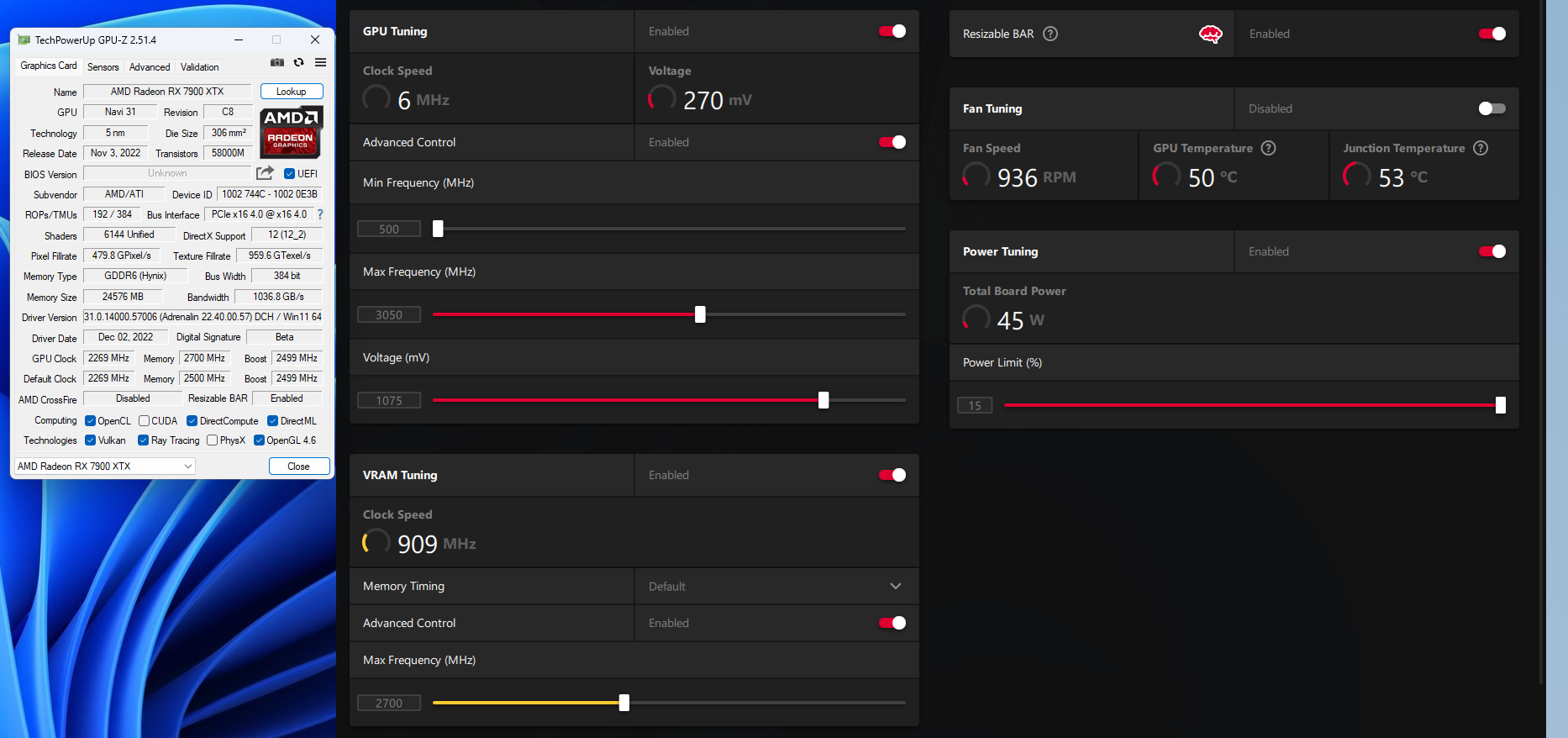Toggle VRAM Advanced Control switch
The height and width of the screenshot is (738, 1568).
(x=892, y=623)
